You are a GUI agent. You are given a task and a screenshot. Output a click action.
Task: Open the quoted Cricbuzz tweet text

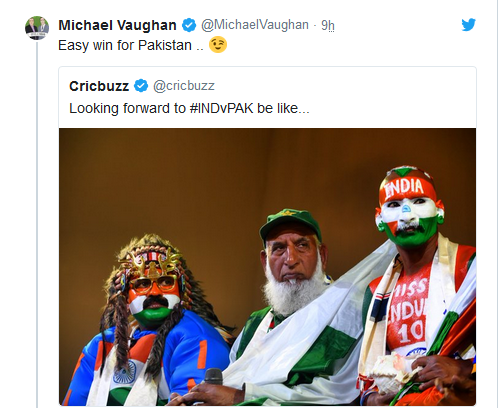[189, 109]
